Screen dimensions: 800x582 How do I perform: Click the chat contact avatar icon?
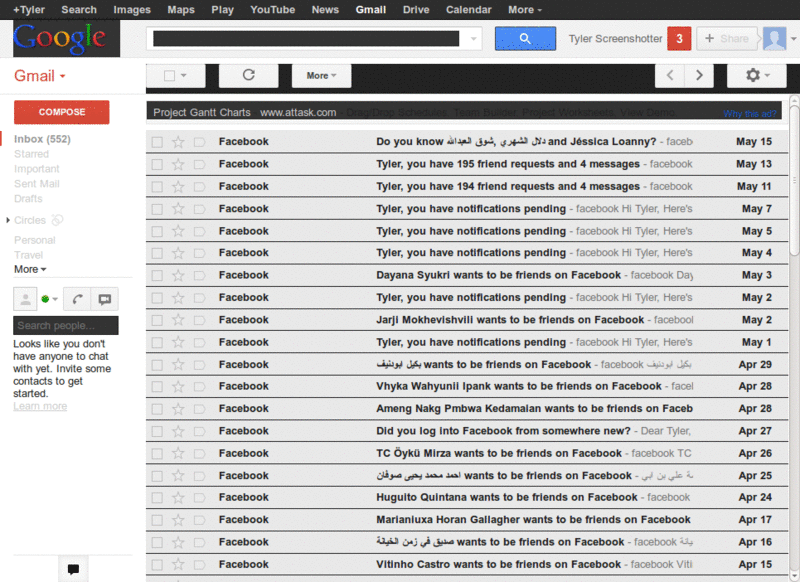pos(25,299)
